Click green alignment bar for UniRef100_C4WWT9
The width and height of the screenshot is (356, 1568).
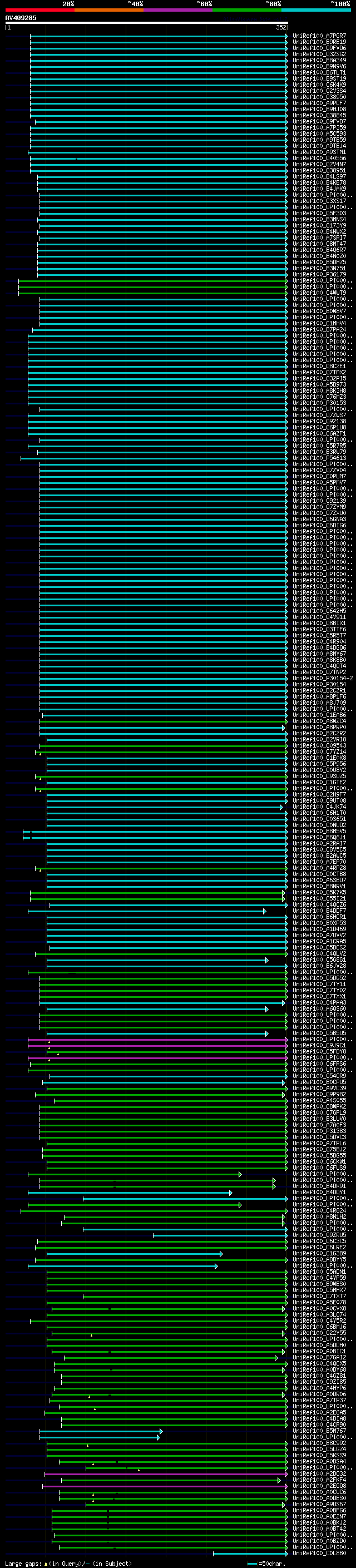(153, 293)
